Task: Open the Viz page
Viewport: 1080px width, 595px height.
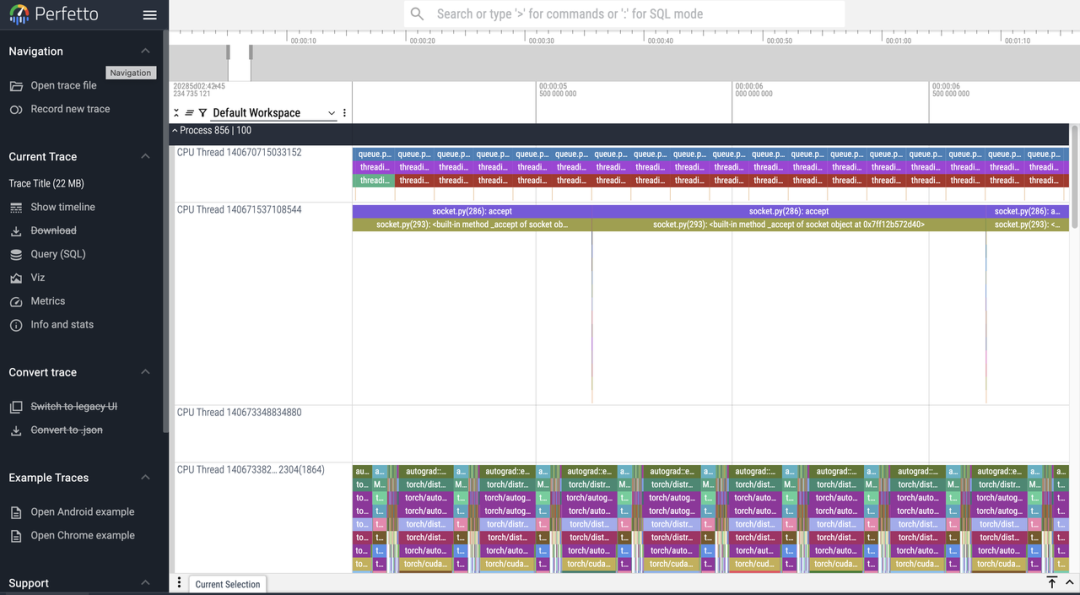Action: [x=37, y=278]
